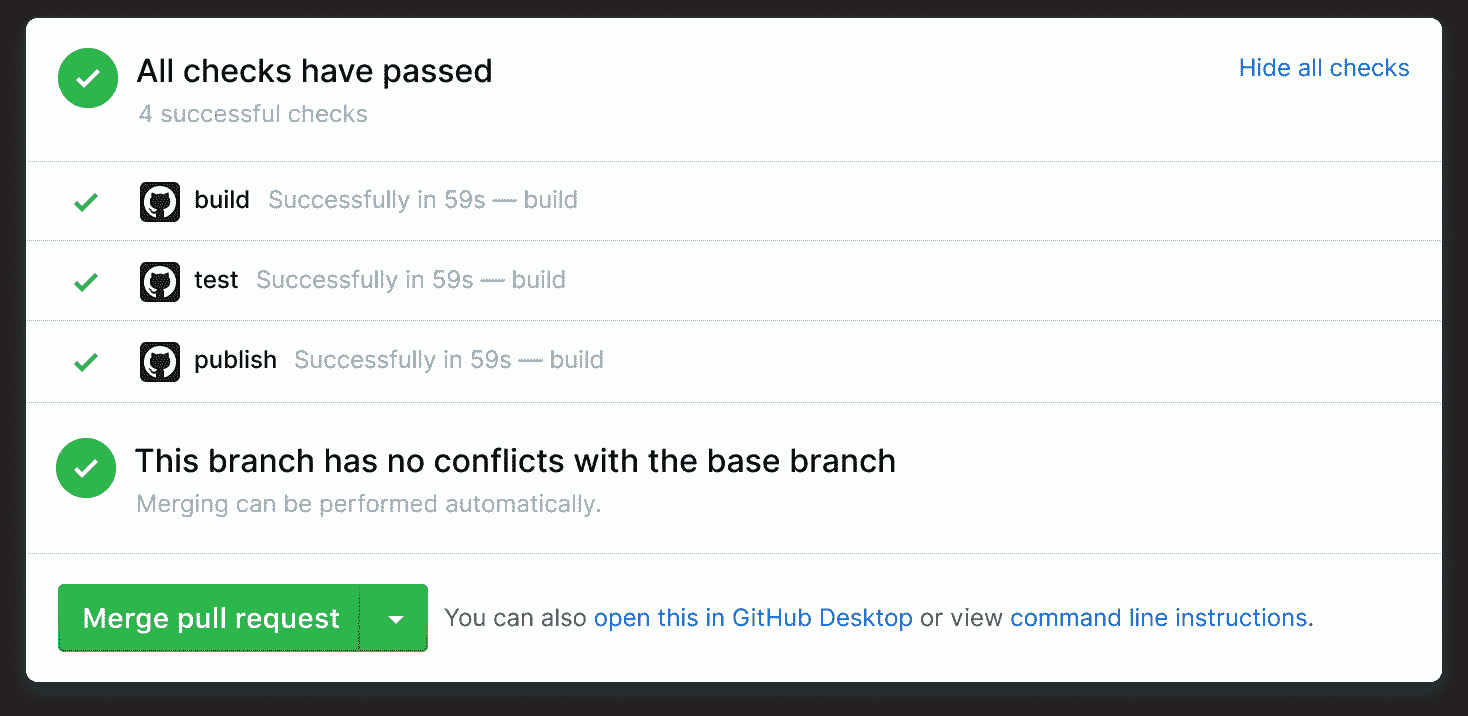Click the green circle beside the no conflicts message
This screenshot has width=1468, height=716.
[87, 467]
